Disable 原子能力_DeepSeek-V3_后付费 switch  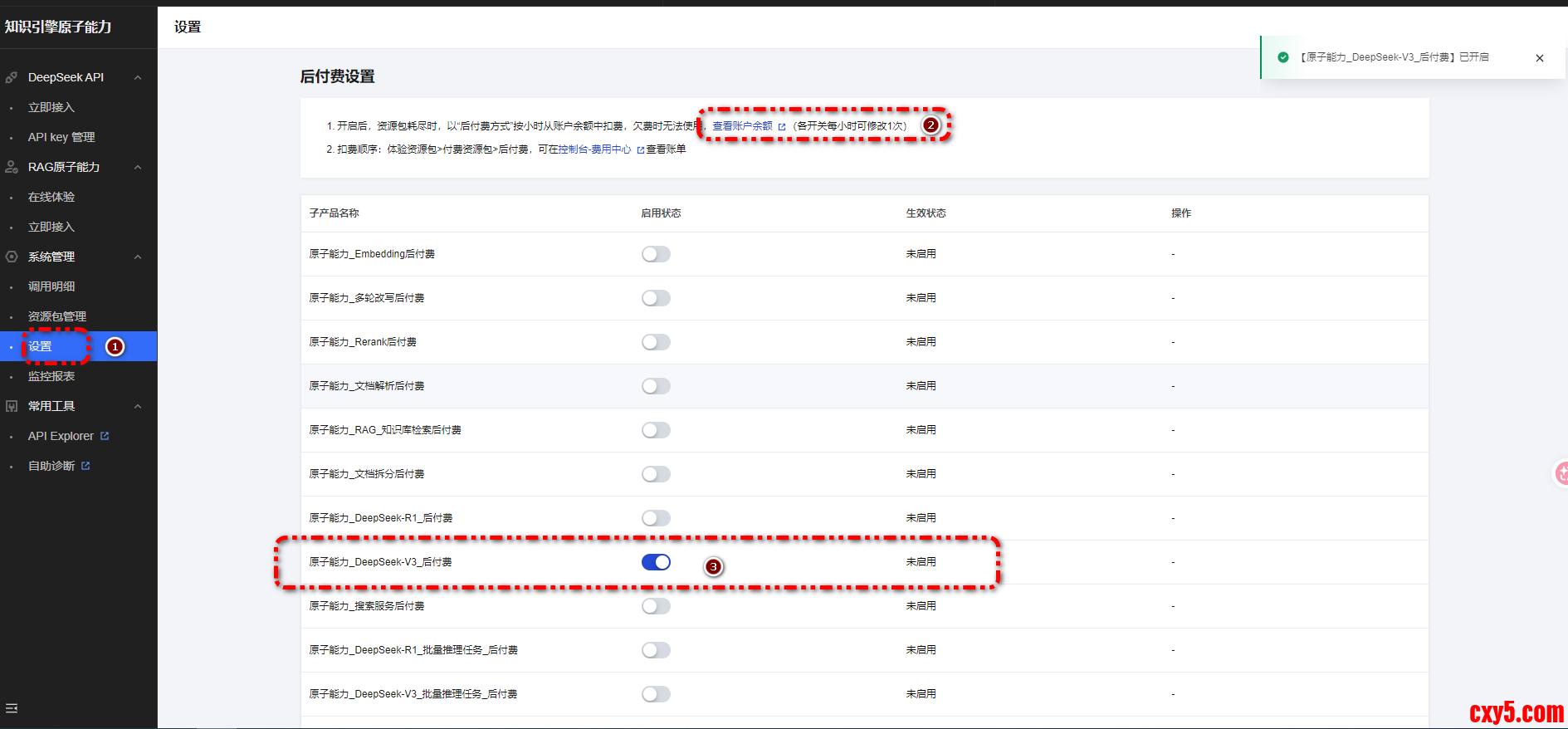[656, 562]
